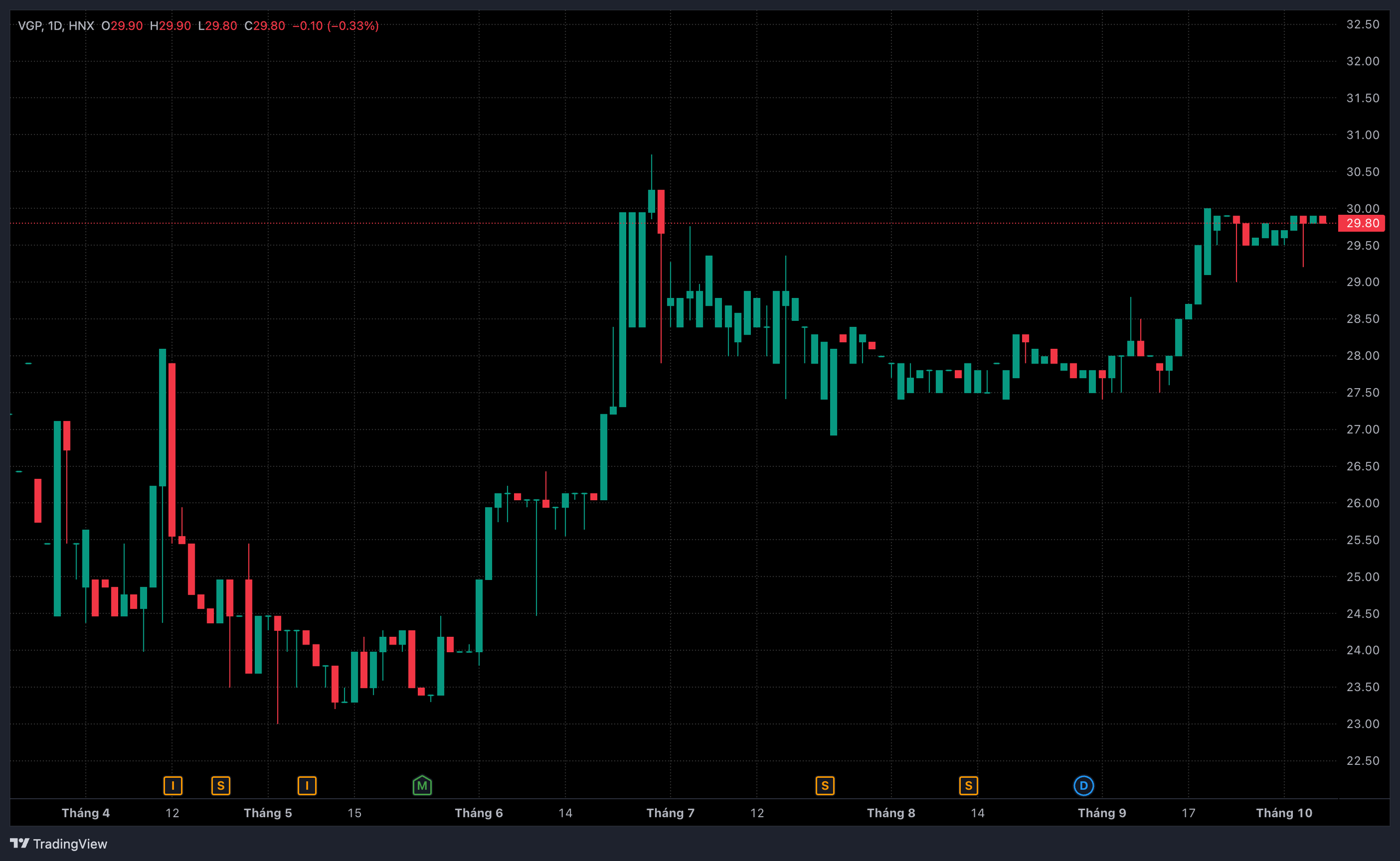Click the 25.50 price axis label

1362,540
